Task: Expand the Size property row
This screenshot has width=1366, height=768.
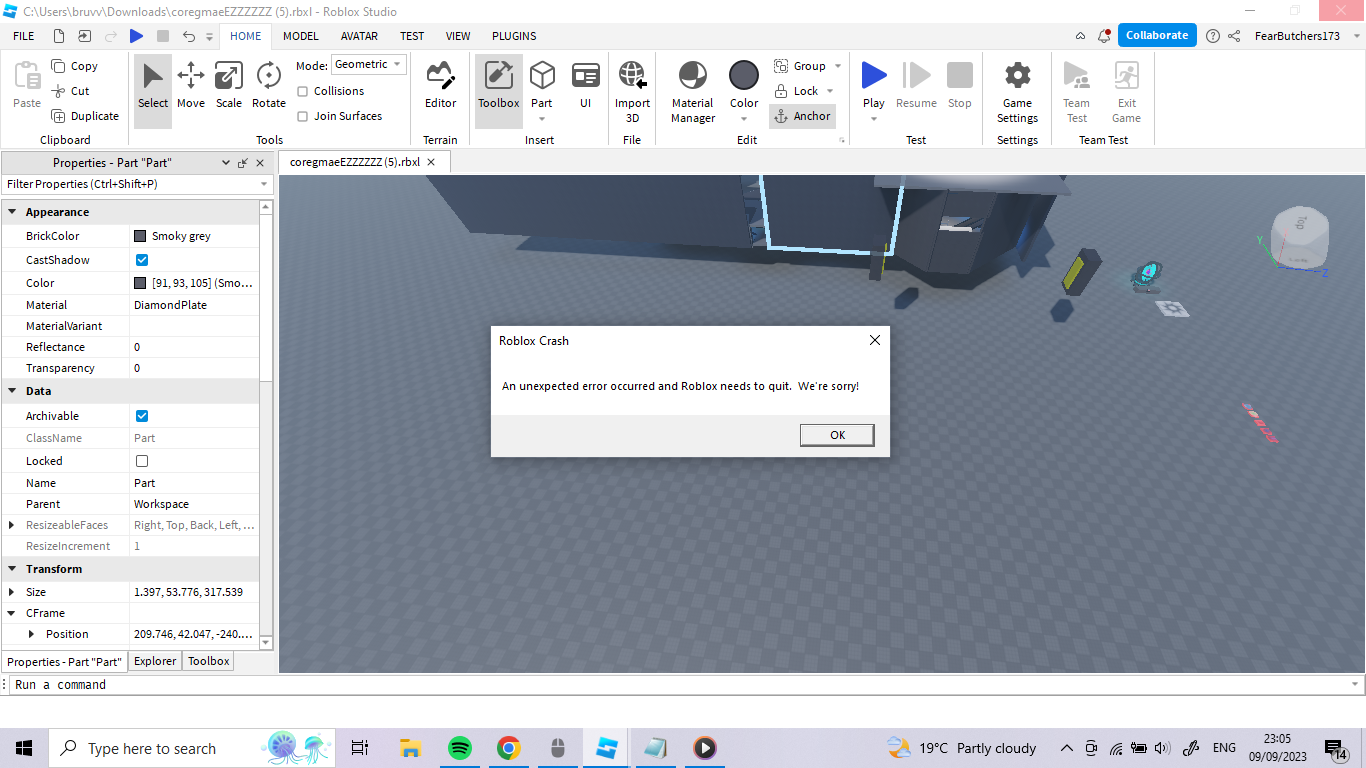Action: click(12, 592)
